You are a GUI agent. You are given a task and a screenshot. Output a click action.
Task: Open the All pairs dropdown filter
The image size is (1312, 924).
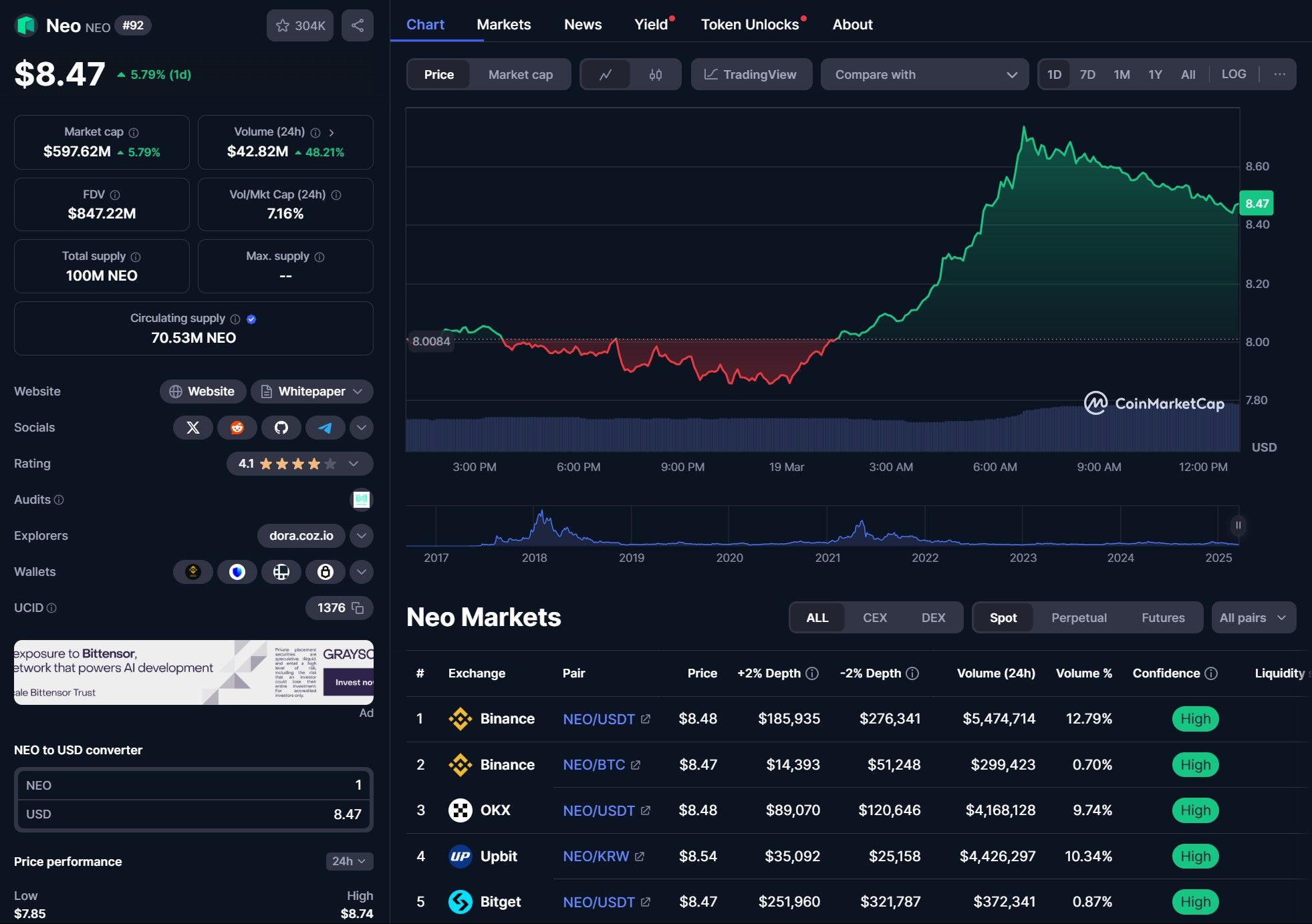tap(1253, 618)
